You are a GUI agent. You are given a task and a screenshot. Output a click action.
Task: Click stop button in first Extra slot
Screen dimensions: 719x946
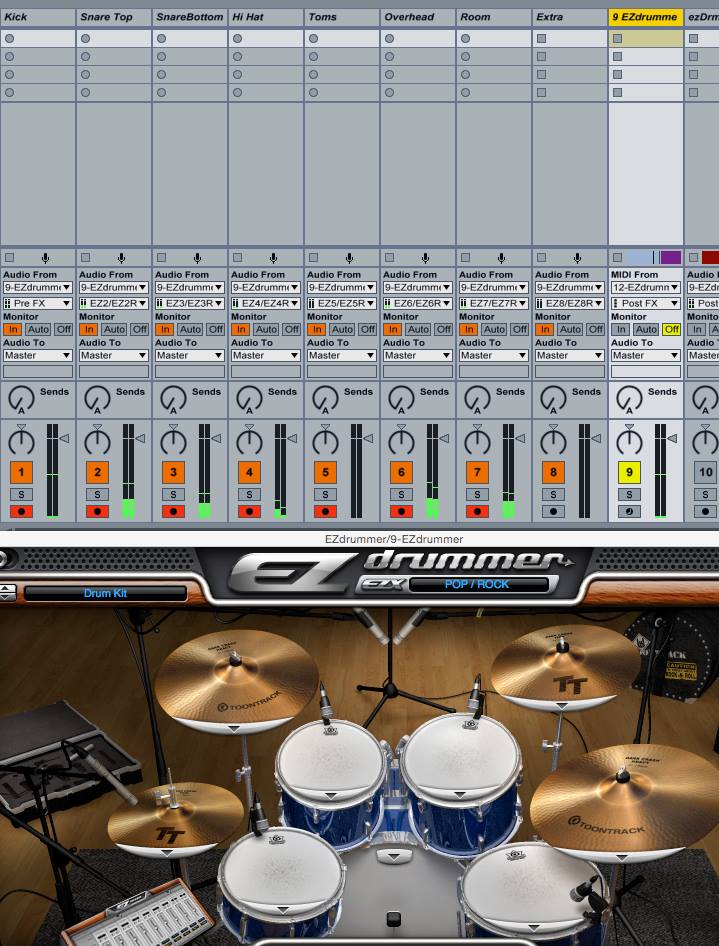point(541,38)
